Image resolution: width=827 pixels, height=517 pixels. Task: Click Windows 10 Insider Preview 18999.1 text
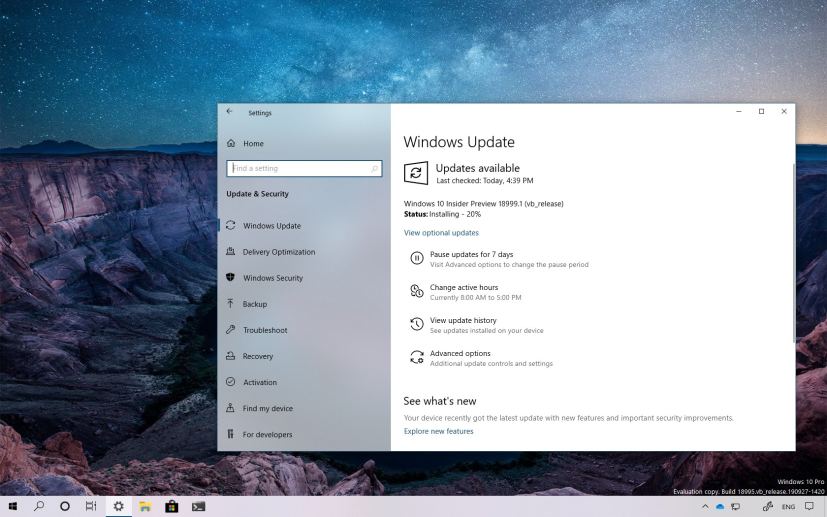click(483, 204)
